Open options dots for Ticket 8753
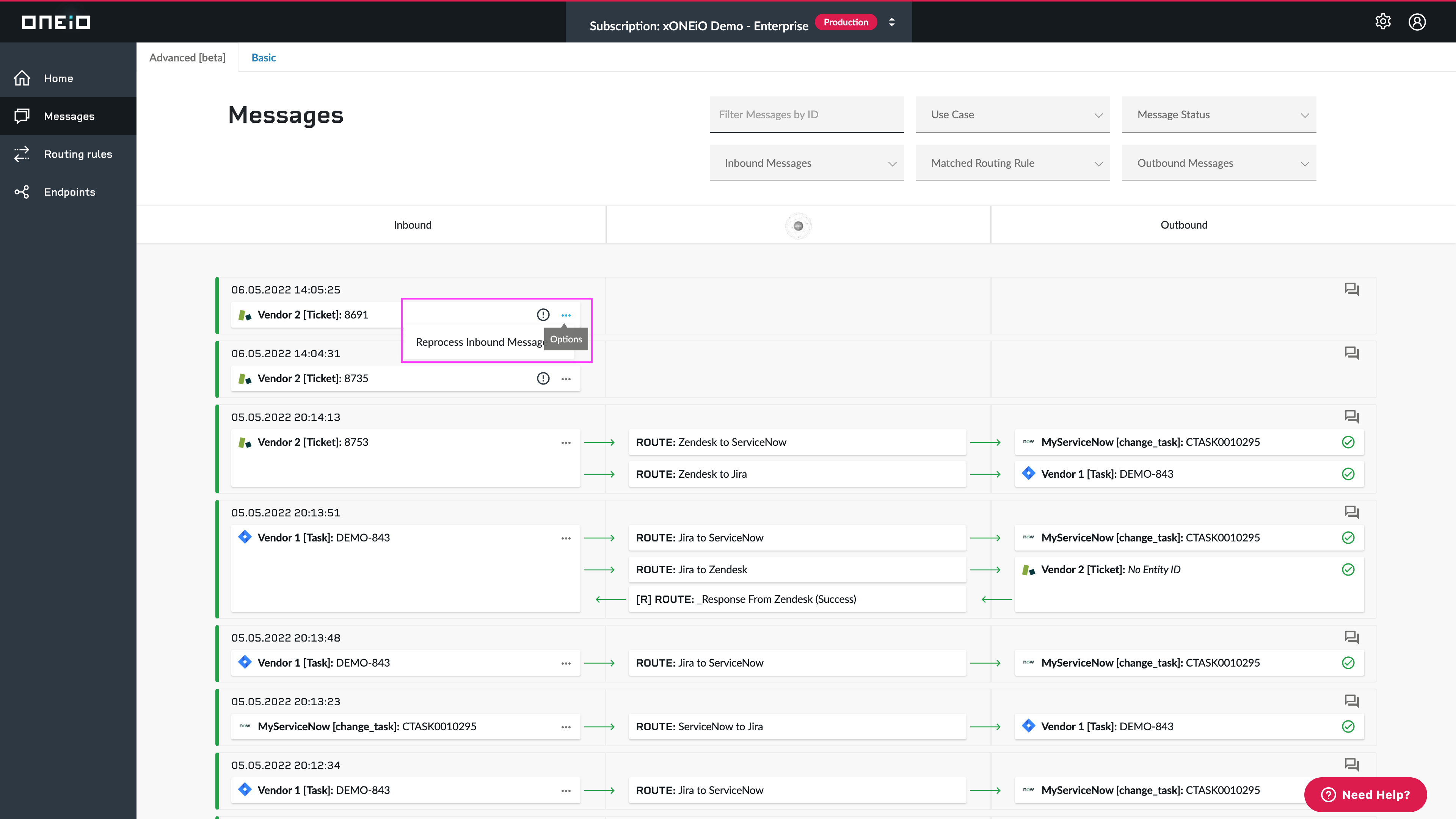The image size is (1456, 819). click(566, 442)
